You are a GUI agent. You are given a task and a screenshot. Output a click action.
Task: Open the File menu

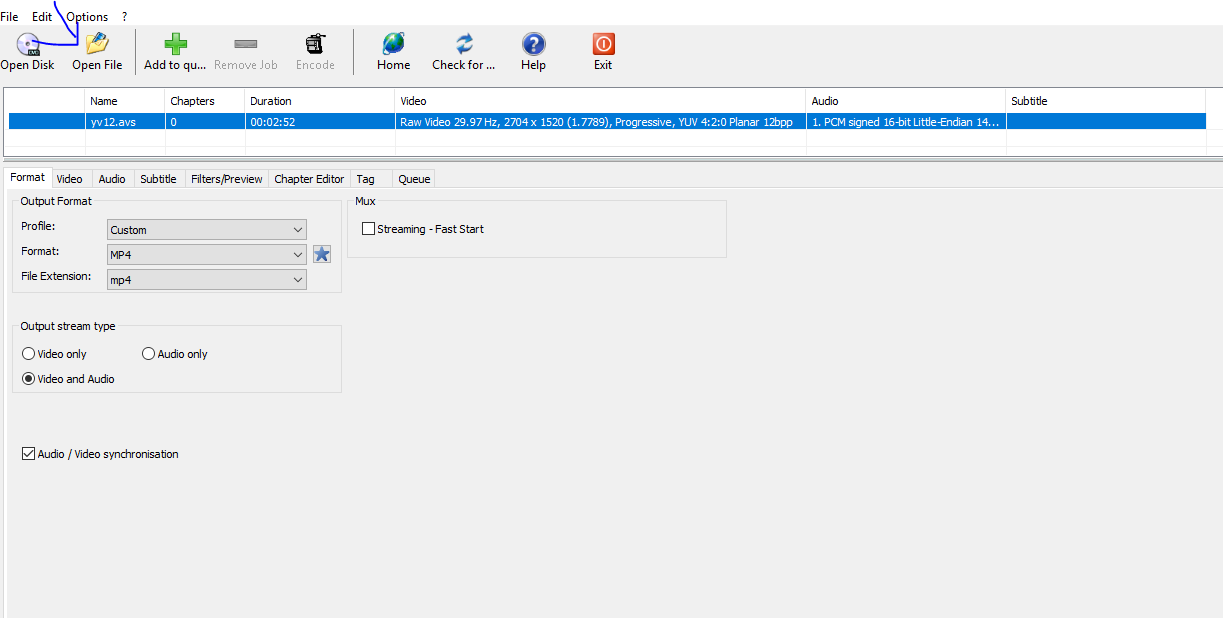coord(9,16)
